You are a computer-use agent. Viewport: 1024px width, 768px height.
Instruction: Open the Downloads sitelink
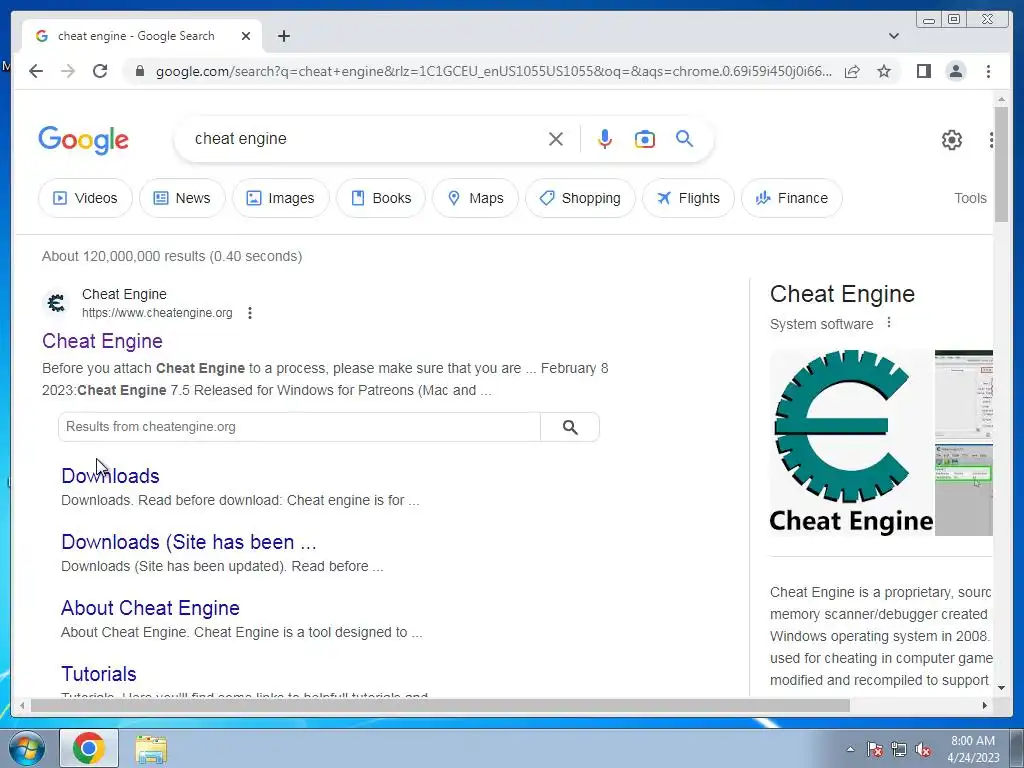pyautogui.click(x=110, y=476)
